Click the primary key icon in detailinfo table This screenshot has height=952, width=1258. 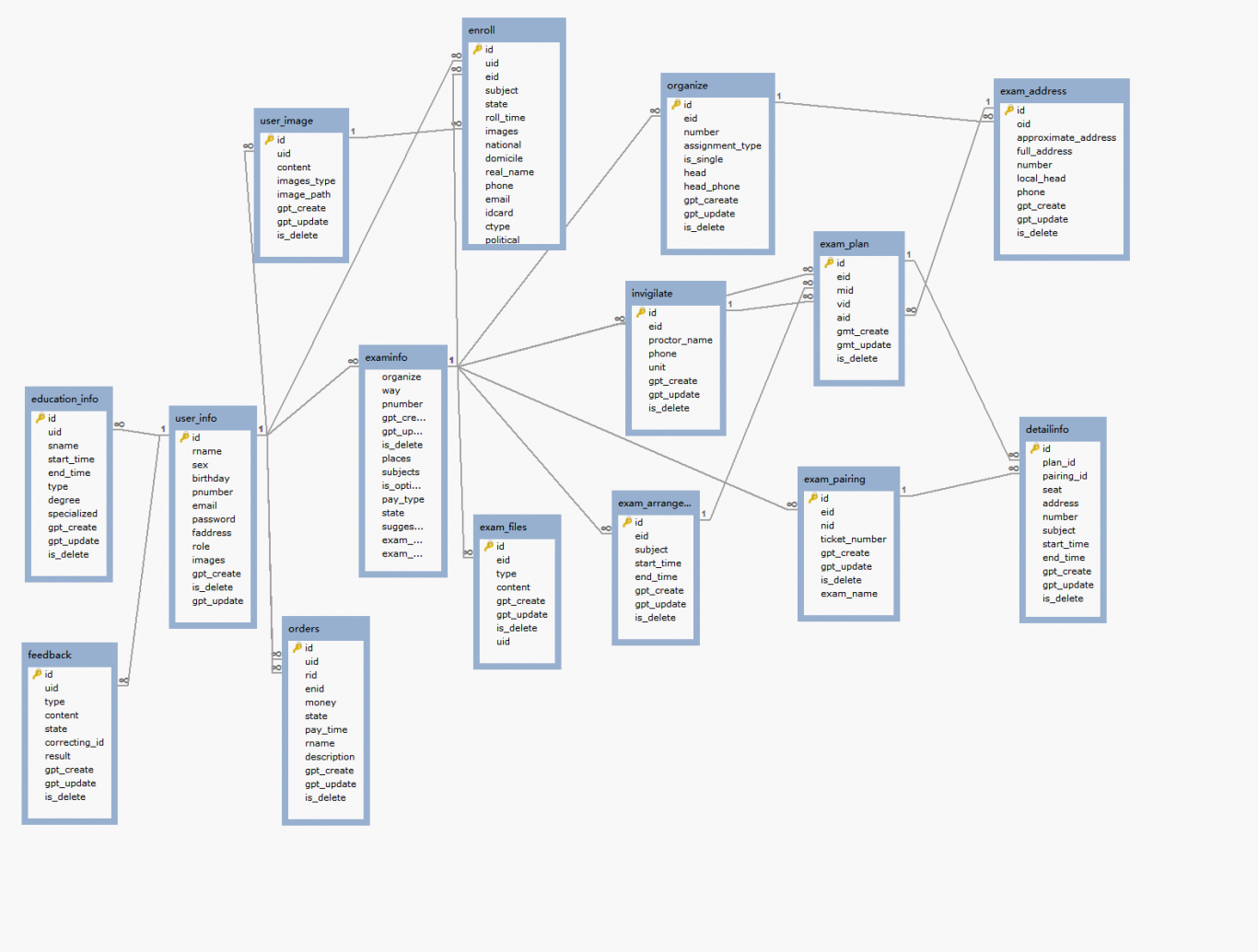[1035, 448]
